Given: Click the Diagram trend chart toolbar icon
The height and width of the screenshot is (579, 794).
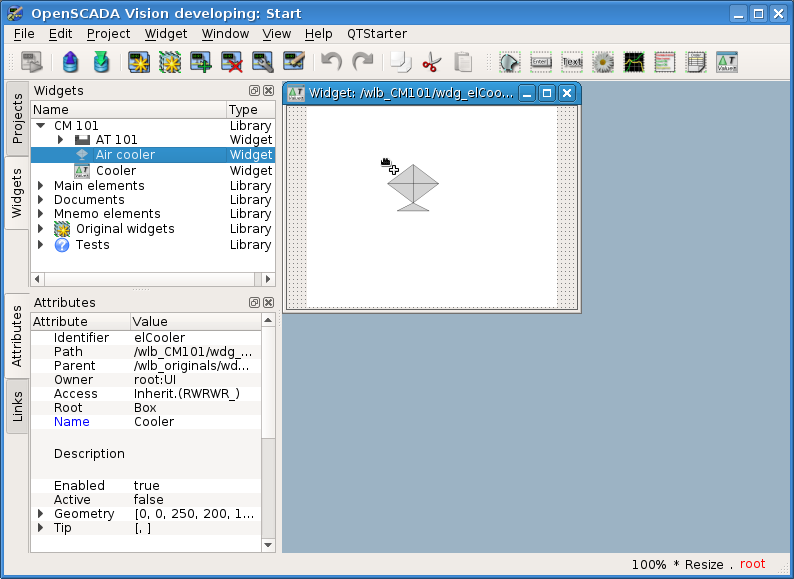Looking at the screenshot, I should pyautogui.click(x=634, y=62).
